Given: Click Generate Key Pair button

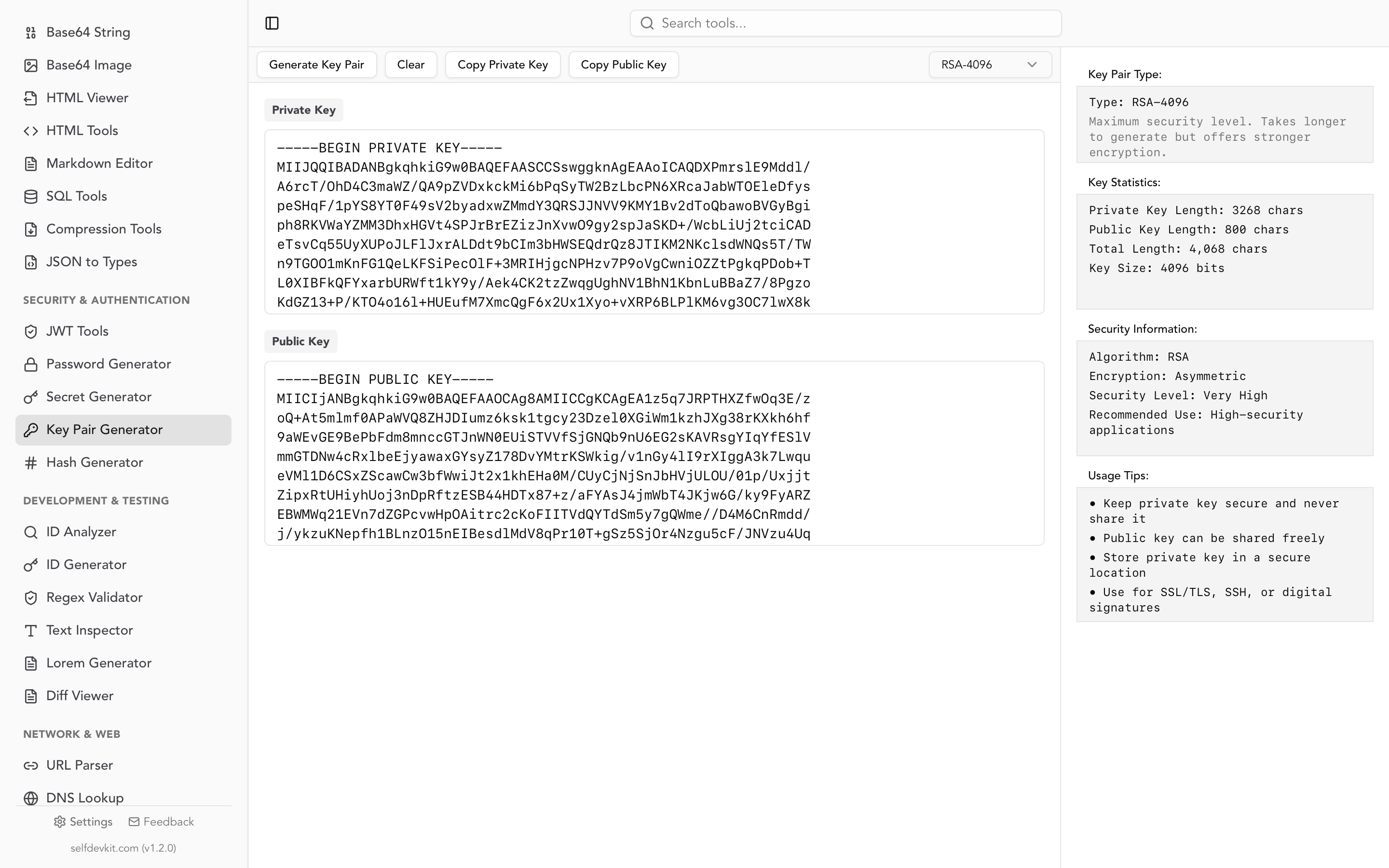Looking at the screenshot, I should point(317,64).
